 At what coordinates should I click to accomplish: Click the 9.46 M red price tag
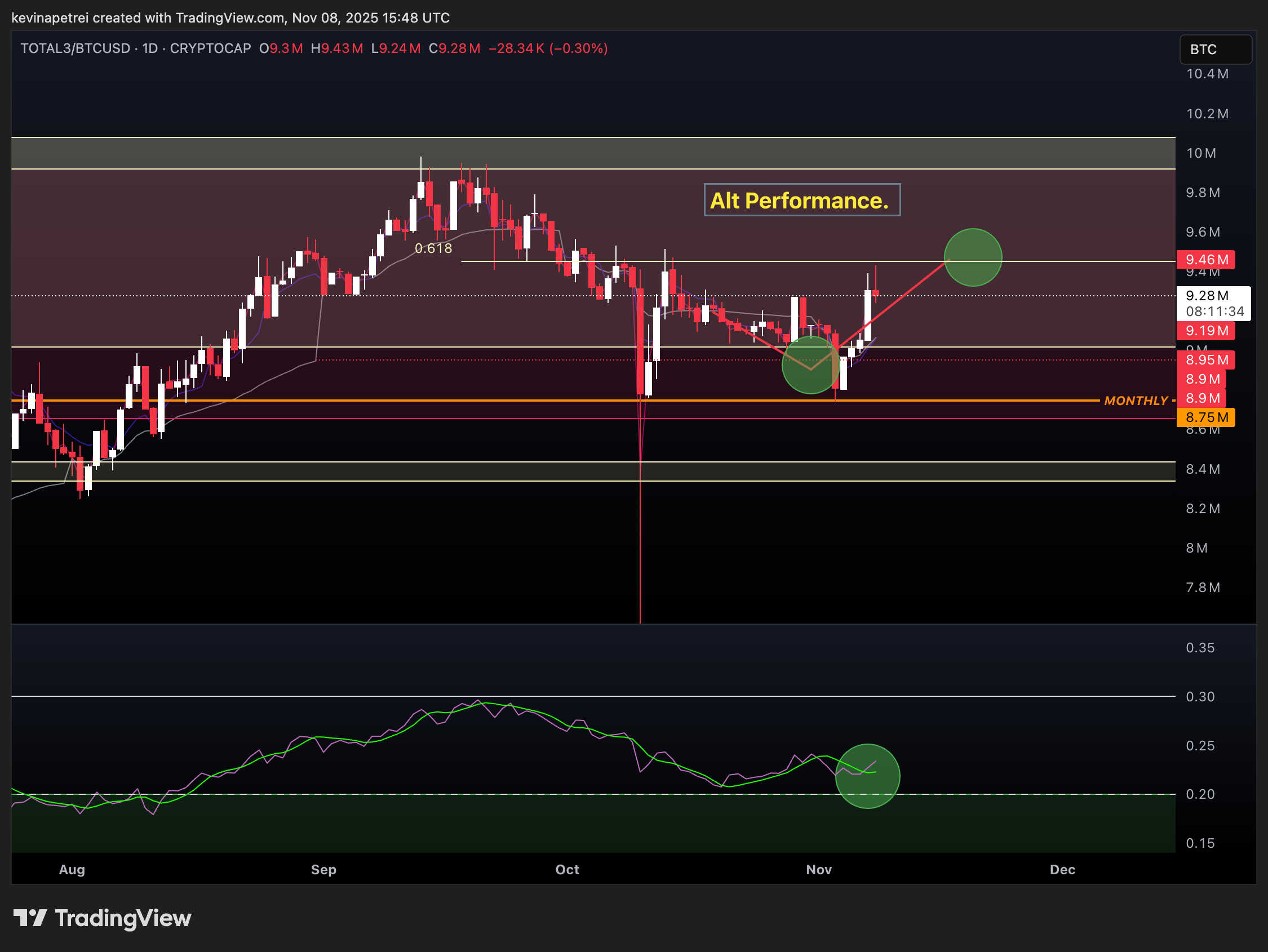click(x=1205, y=260)
